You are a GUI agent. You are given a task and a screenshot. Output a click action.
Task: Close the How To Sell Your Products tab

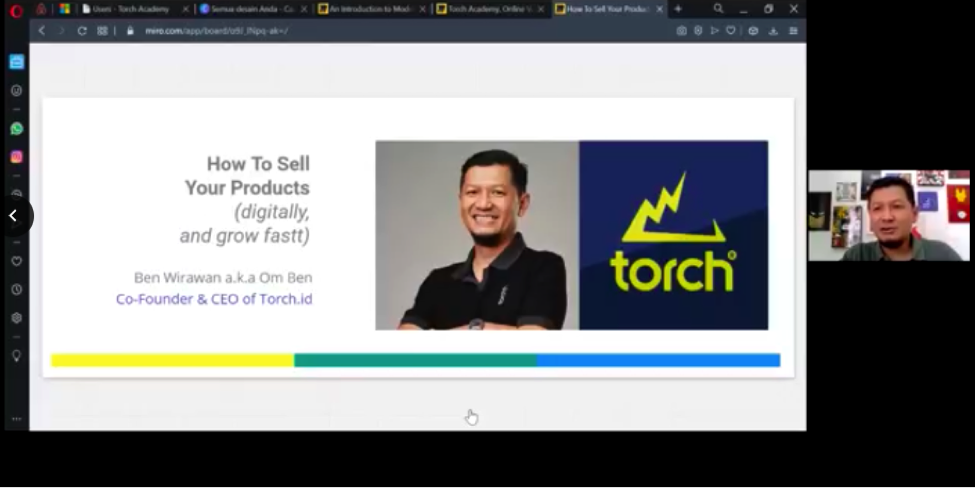click(659, 9)
